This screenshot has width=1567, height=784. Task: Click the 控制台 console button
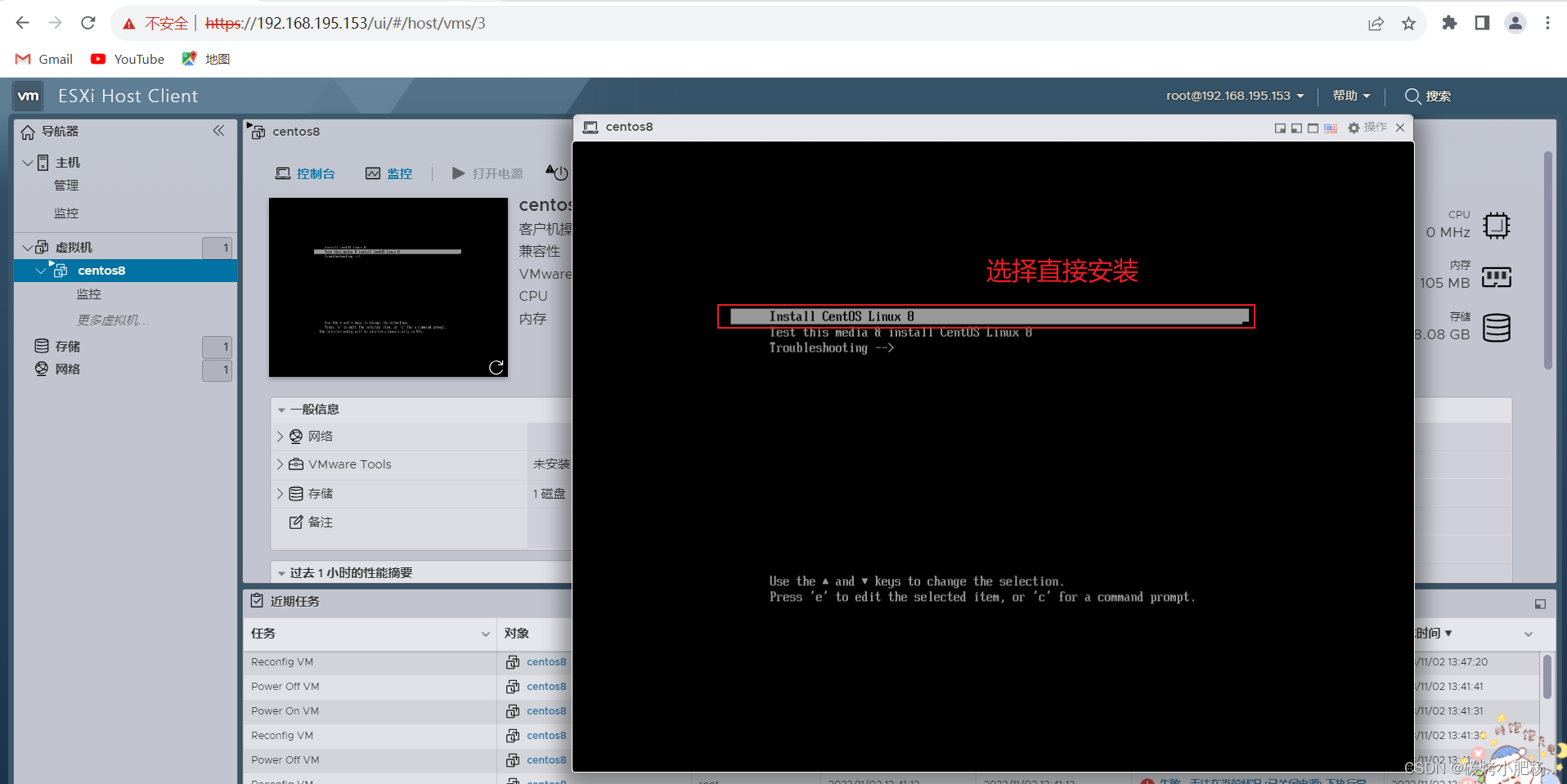tap(305, 173)
